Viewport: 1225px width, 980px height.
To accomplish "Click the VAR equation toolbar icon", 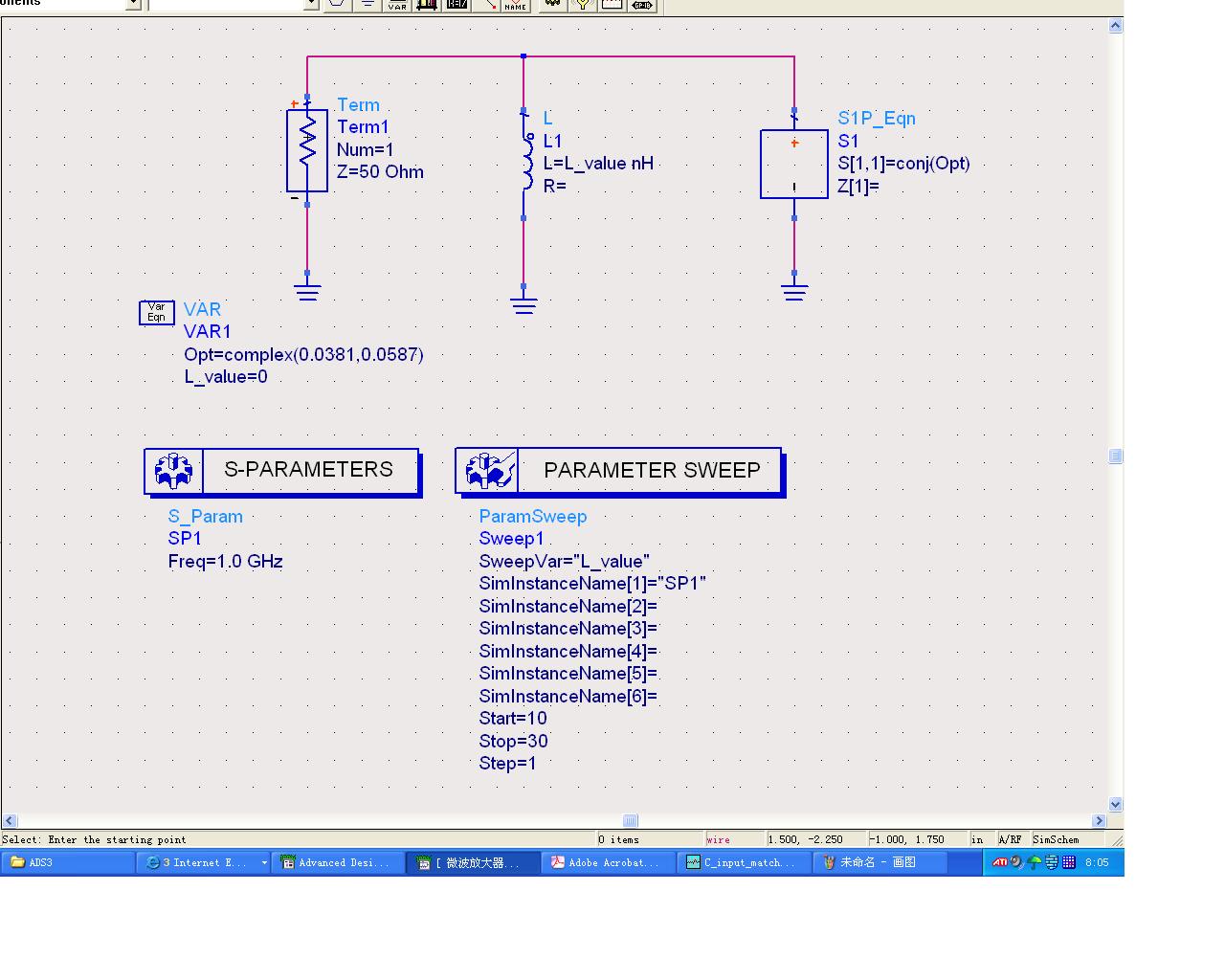I will [397, 5].
